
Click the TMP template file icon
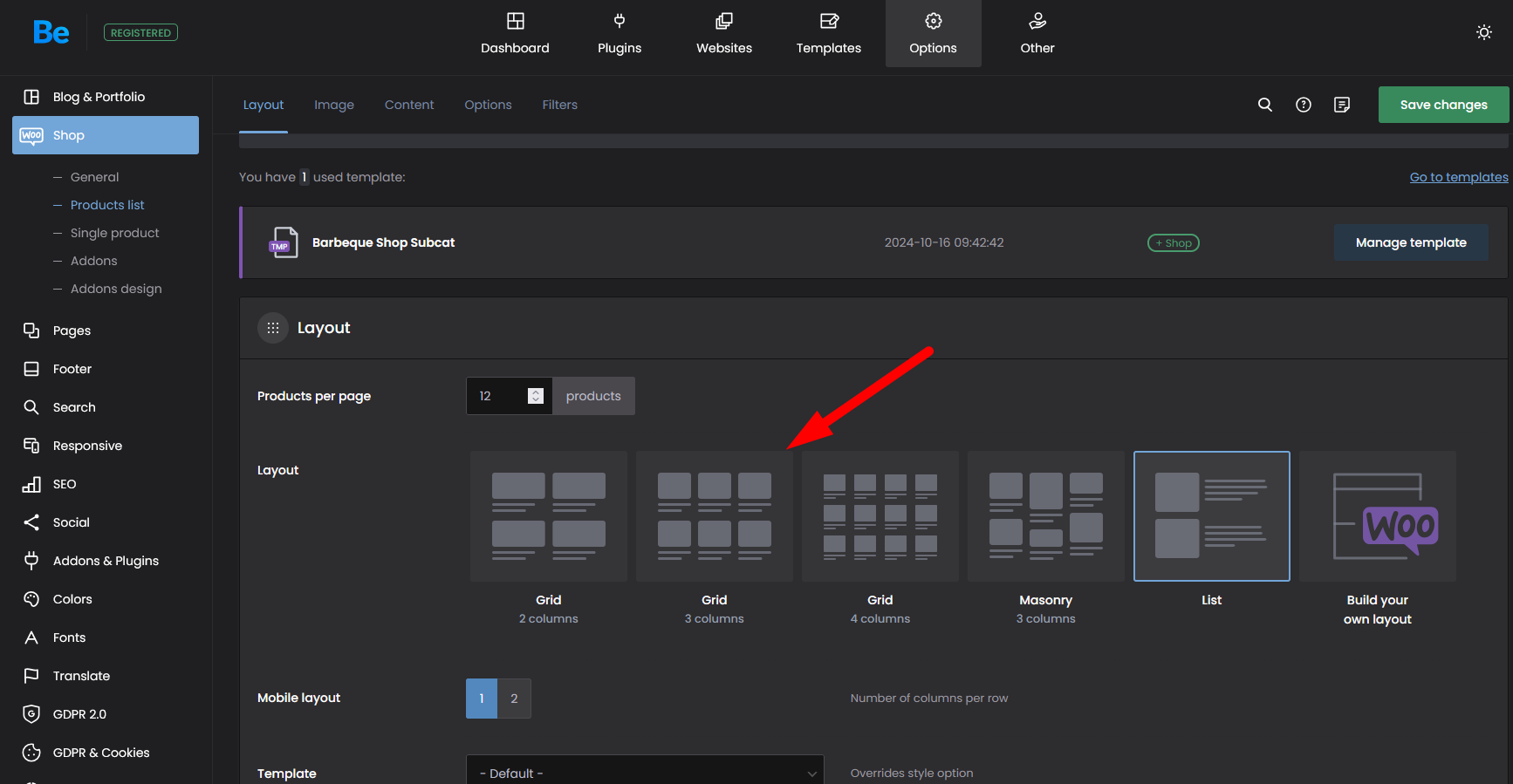pos(284,242)
